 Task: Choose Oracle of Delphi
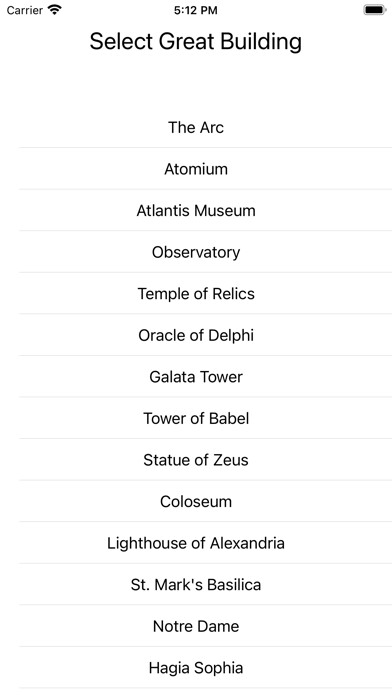(196, 335)
